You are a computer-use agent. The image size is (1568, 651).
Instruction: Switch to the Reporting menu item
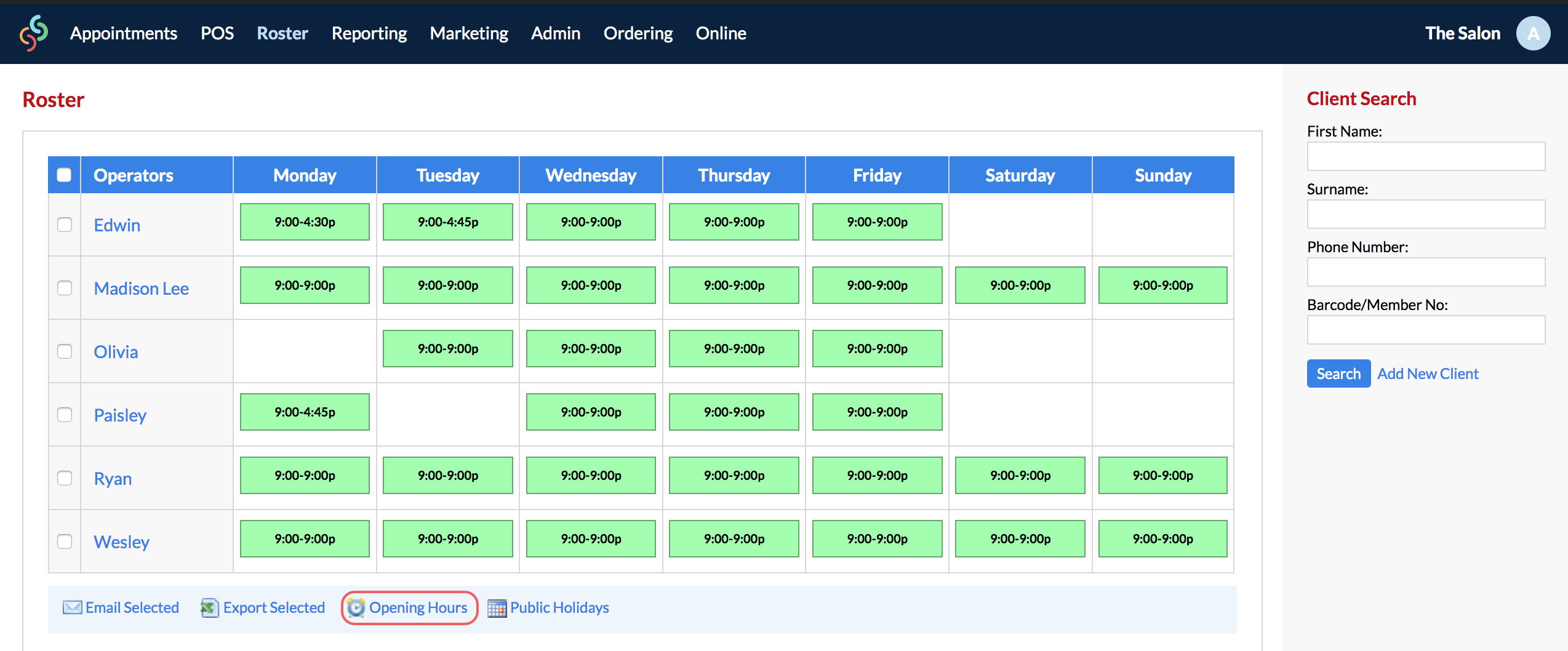pos(369,33)
